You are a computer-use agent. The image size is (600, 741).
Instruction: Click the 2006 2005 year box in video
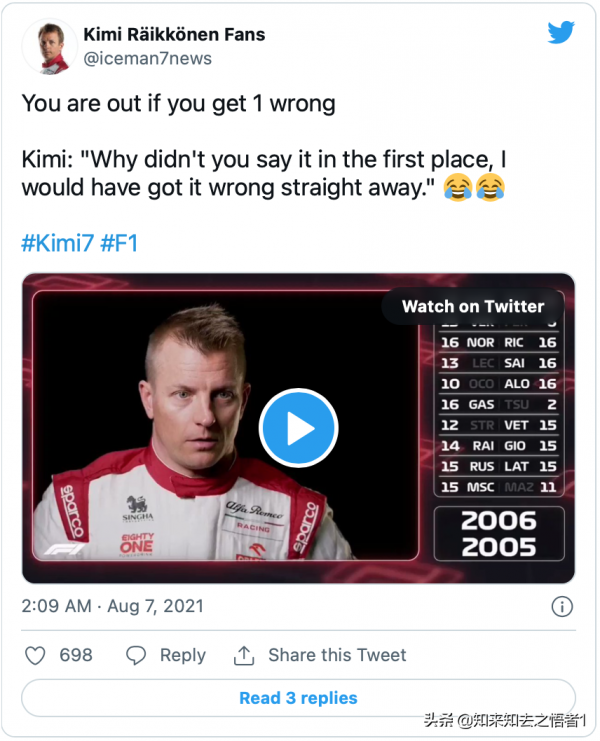pos(498,534)
